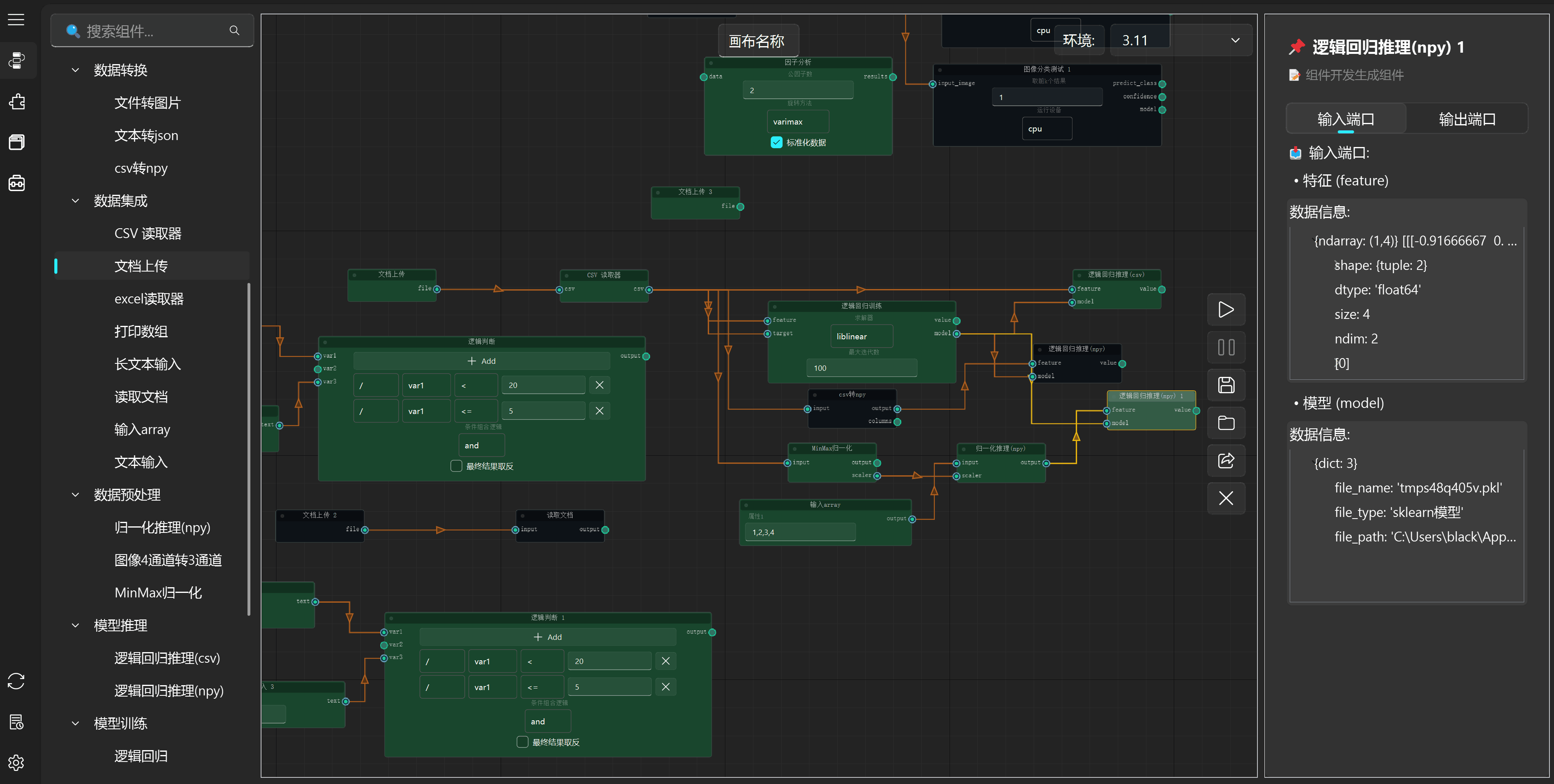Click the search magnifier icon
The width and height of the screenshot is (1554, 784).
click(234, 30)
